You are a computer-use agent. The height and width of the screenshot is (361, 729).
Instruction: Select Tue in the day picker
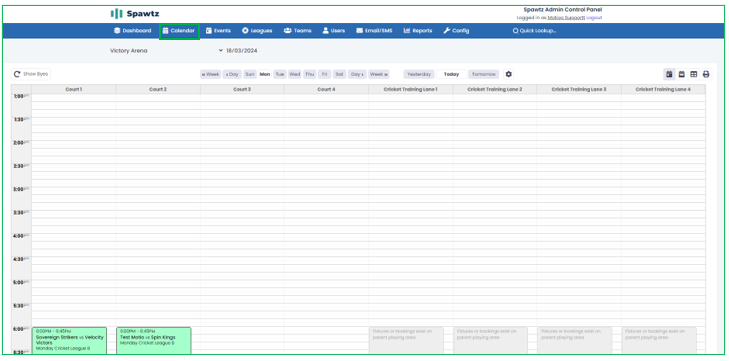tap(279, 74)
